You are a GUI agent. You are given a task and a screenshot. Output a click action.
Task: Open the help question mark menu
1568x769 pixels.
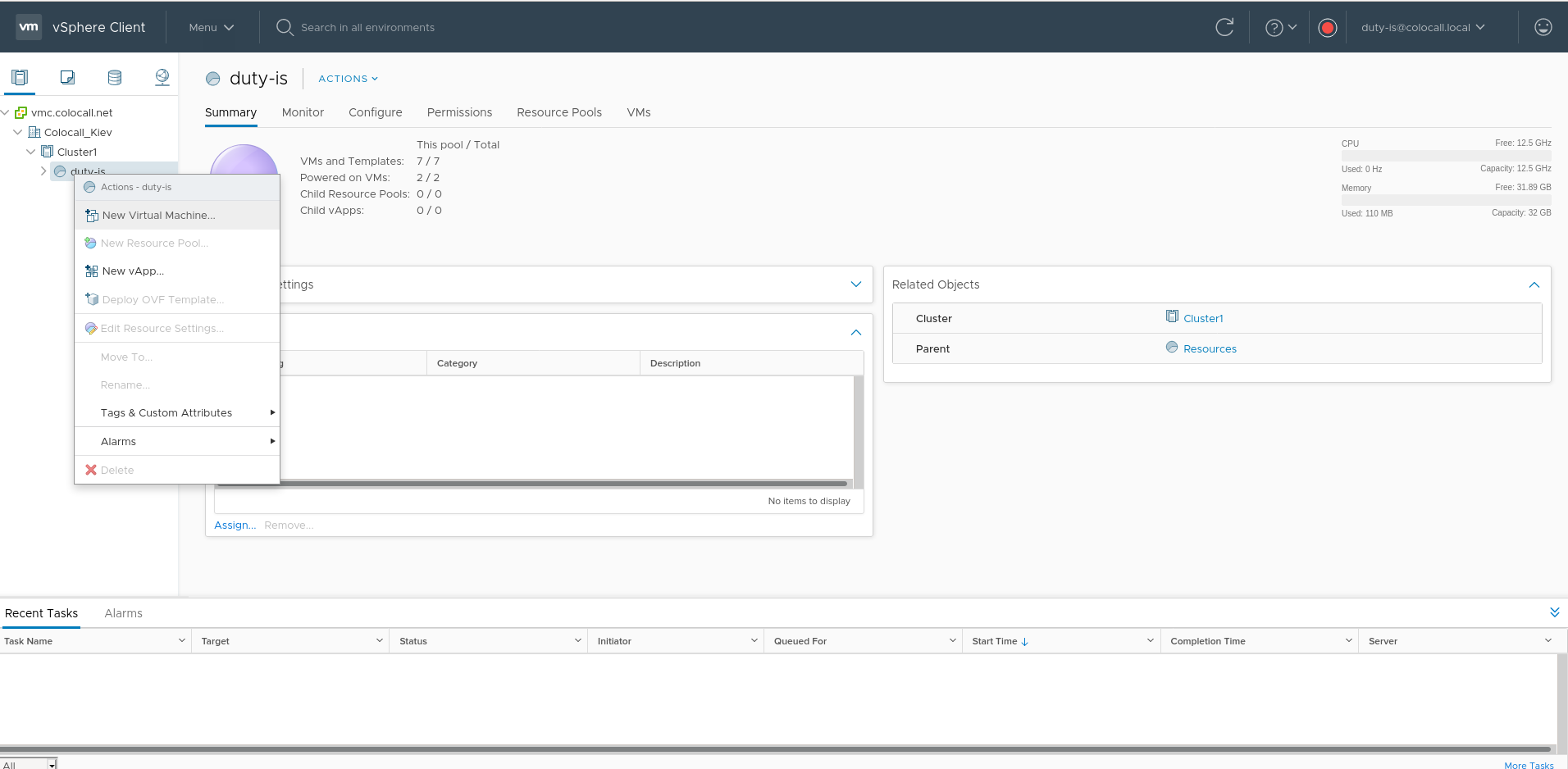pos(1279,28)
